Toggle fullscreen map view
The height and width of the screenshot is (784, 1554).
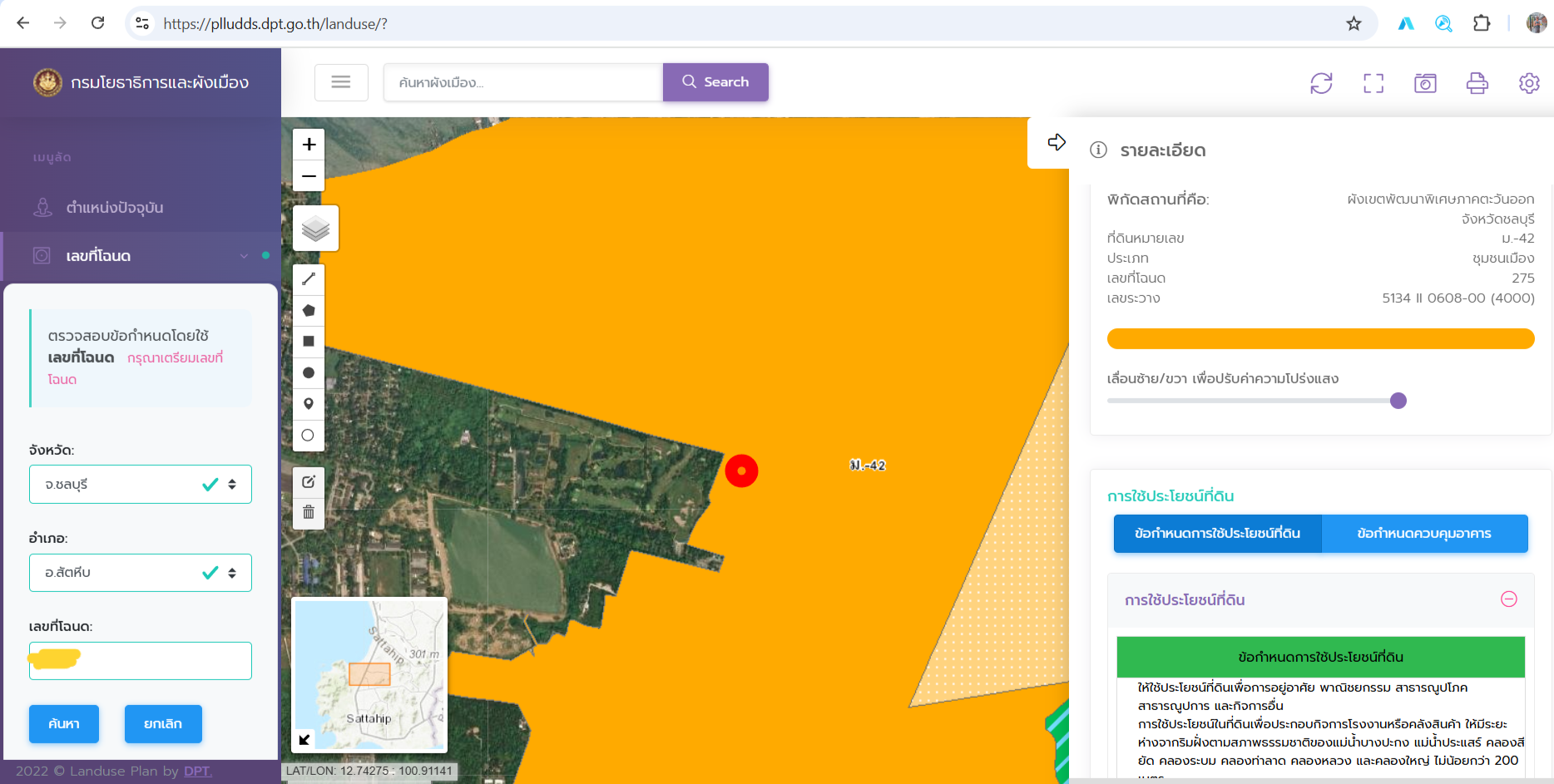1373,83
